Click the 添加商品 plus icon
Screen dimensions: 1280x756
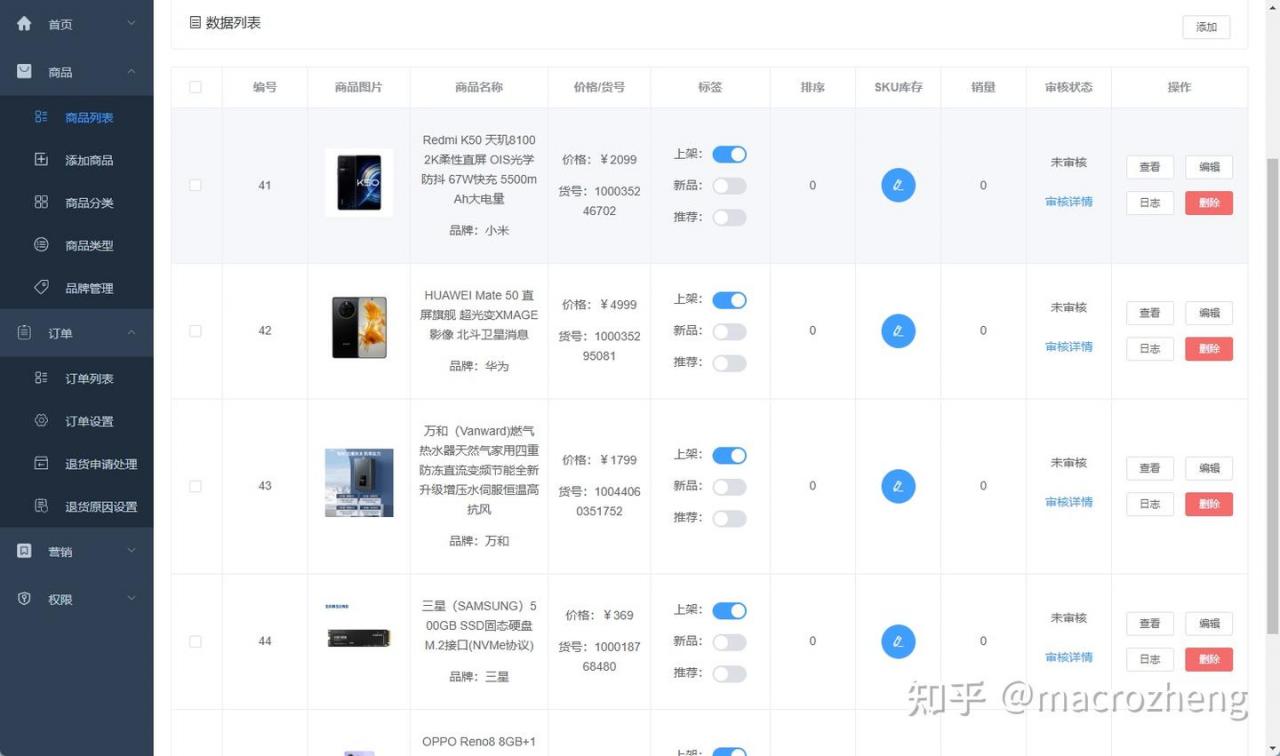pos(41,159)
